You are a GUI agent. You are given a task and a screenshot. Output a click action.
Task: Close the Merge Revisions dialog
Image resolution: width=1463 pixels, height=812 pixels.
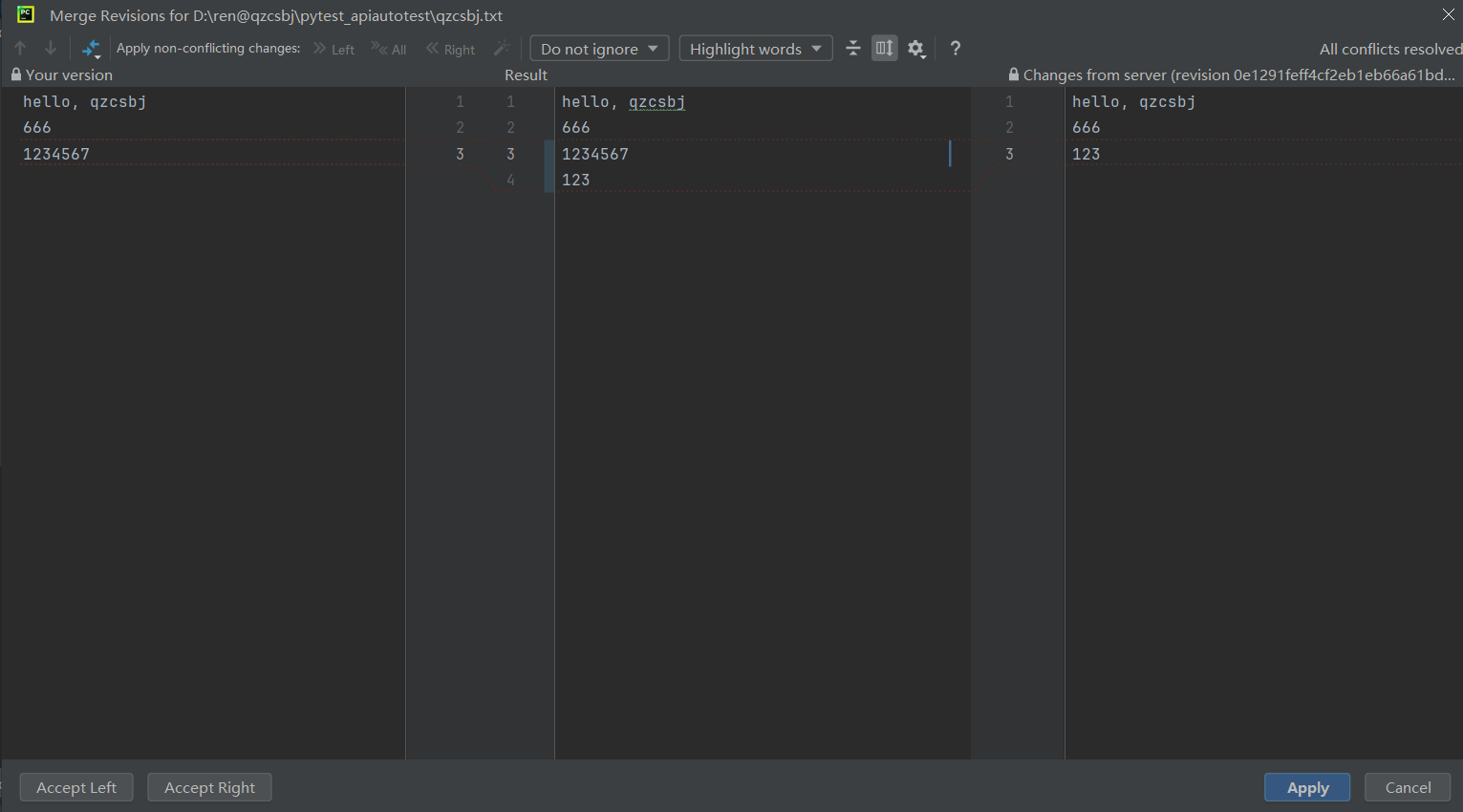point(1449,14)
